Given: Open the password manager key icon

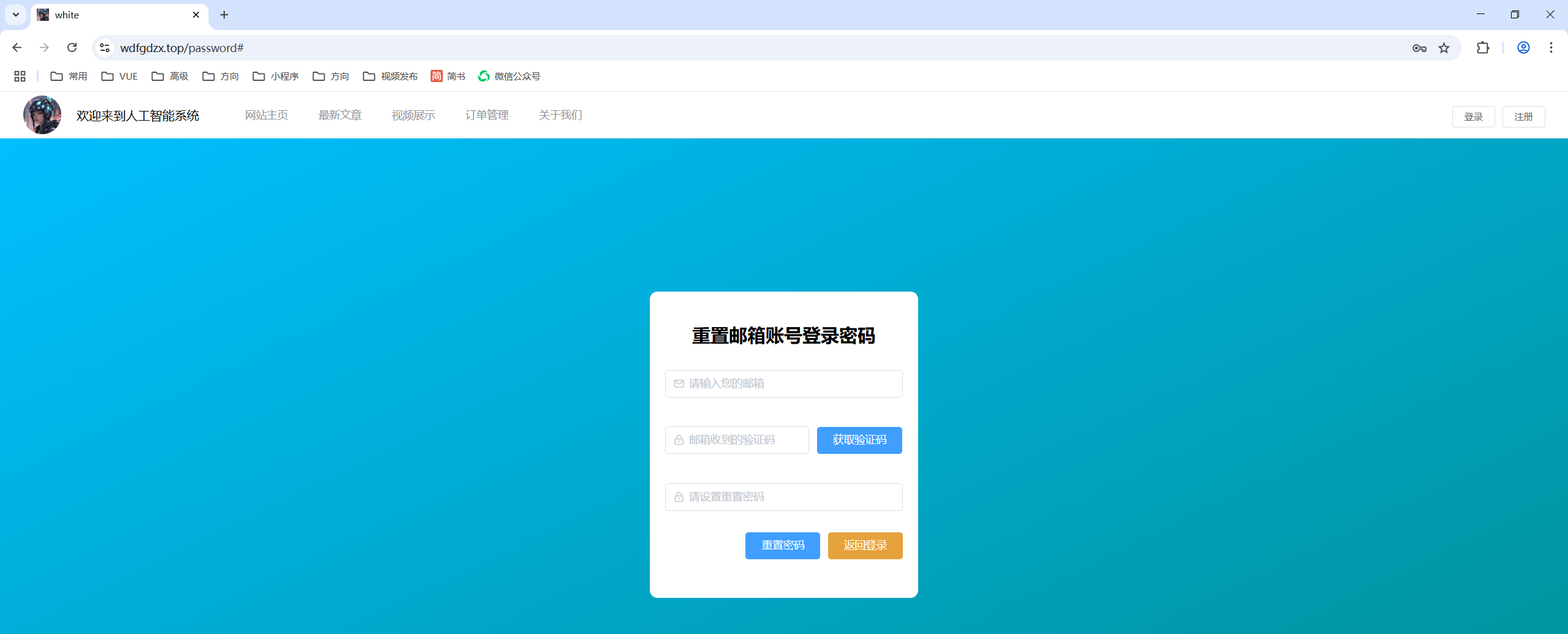Looking at the screenshot, I should click(x=1419, y=48).
